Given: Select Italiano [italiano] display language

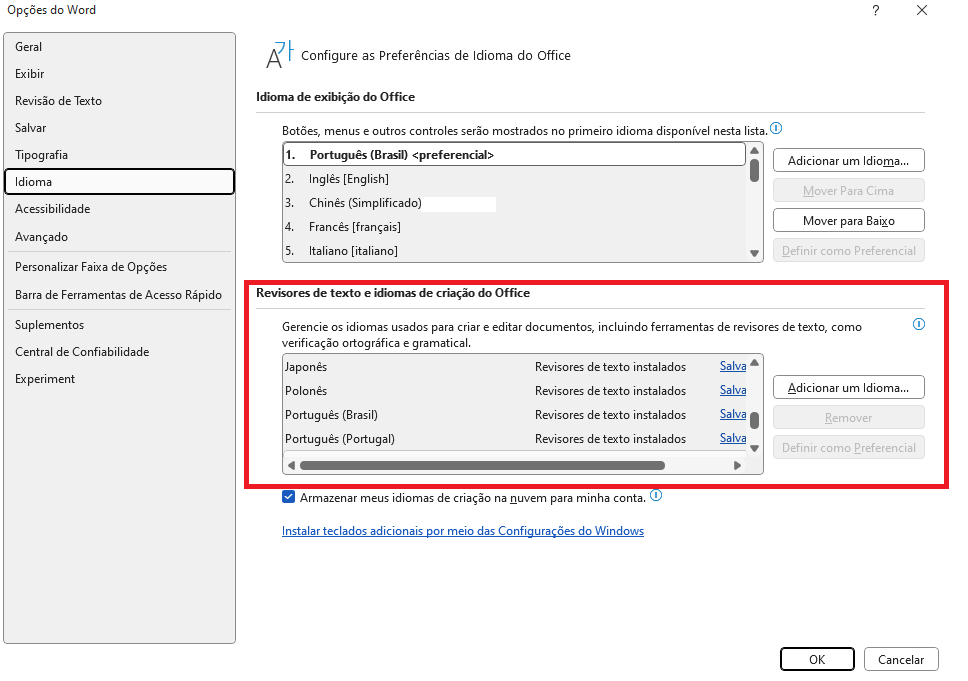Looking at the screenshot, I should pos(514,251).
